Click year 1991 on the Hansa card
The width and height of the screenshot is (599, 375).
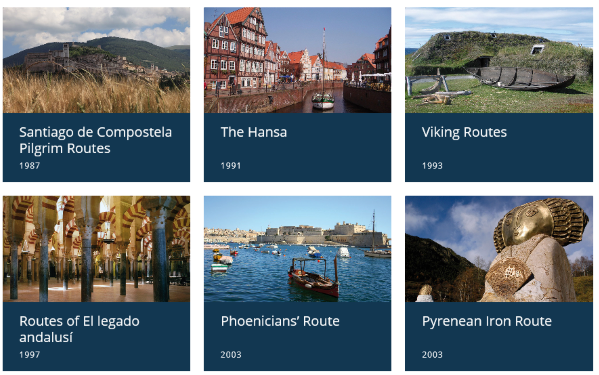231,166
